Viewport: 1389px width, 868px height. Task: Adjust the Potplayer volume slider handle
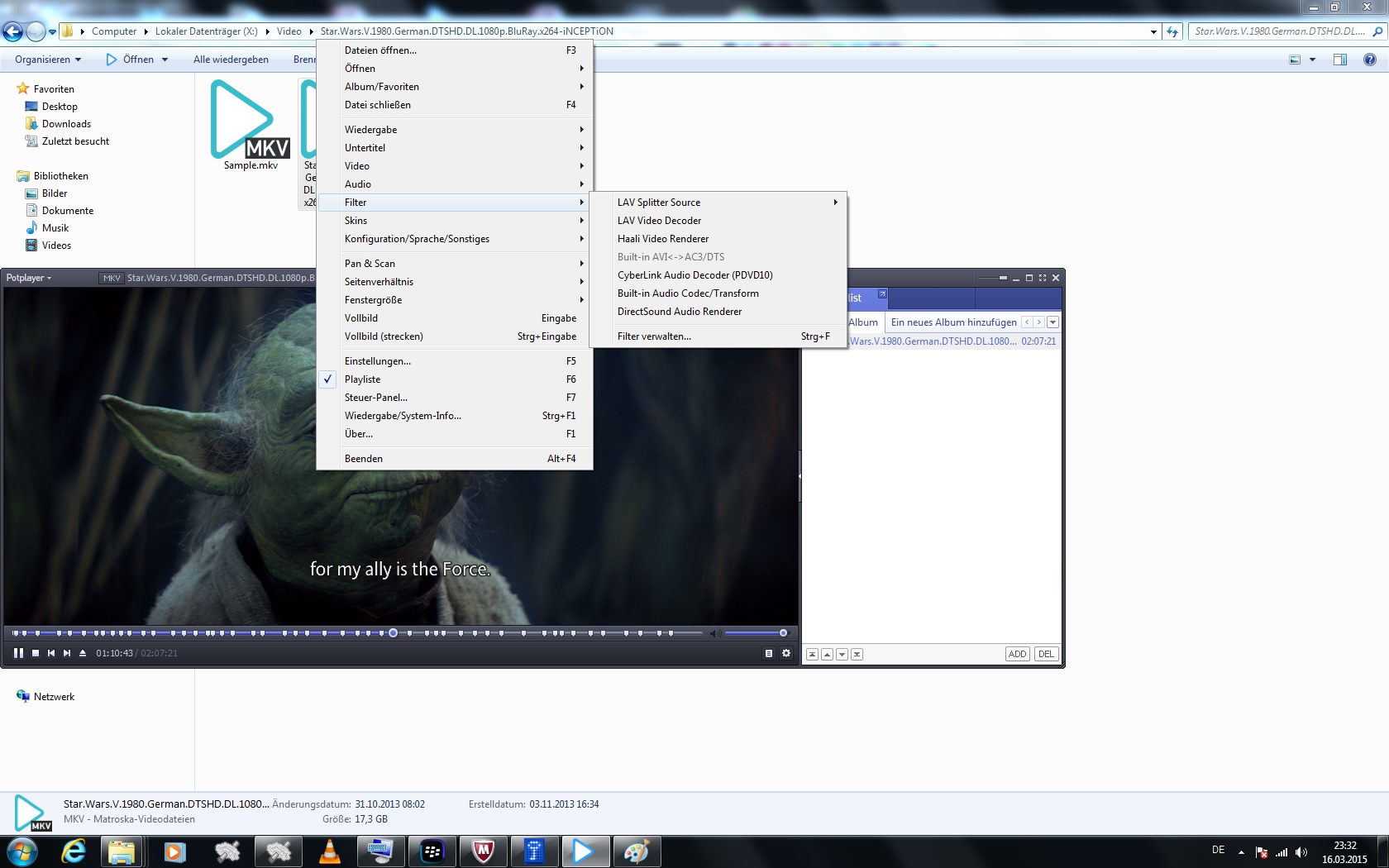point(783,633)
